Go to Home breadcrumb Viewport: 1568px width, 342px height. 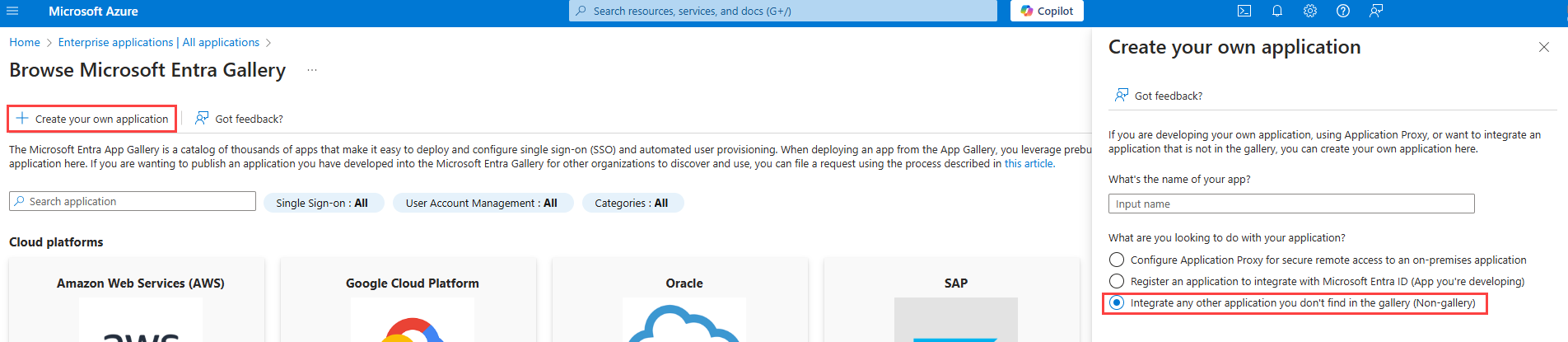click(x=25, y=42)
